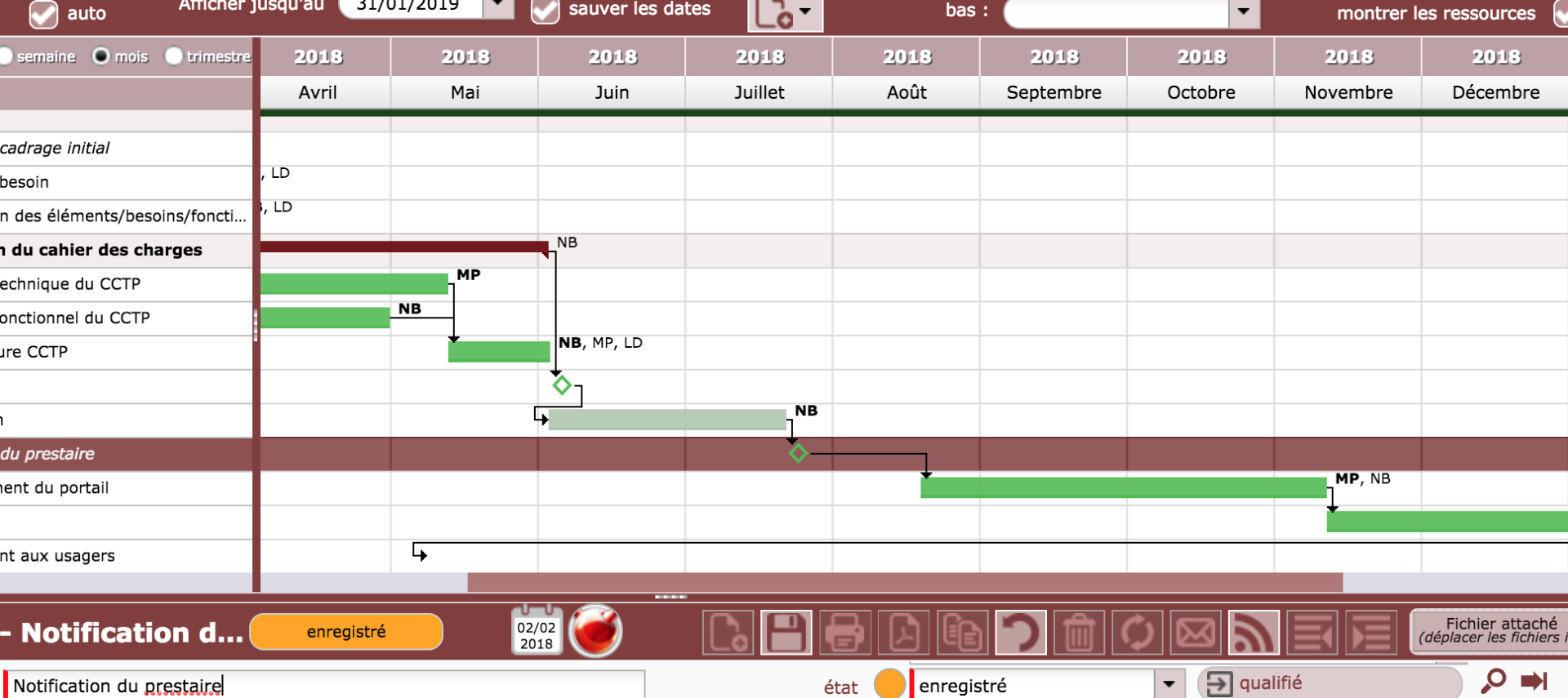Viewport: 1568px width, 698px height.
Task: Click the new planning element icon in top bar
Action: coord(773,14)
